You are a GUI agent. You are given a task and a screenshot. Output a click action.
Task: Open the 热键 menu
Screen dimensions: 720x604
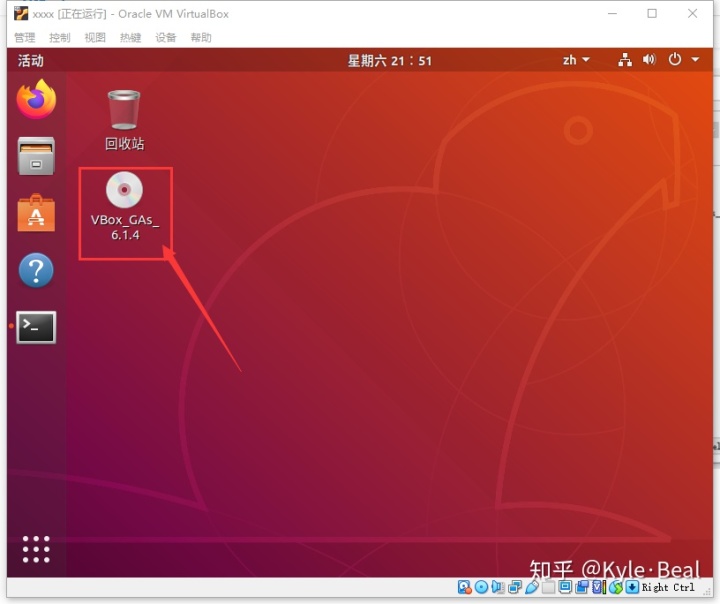(130, 37)
